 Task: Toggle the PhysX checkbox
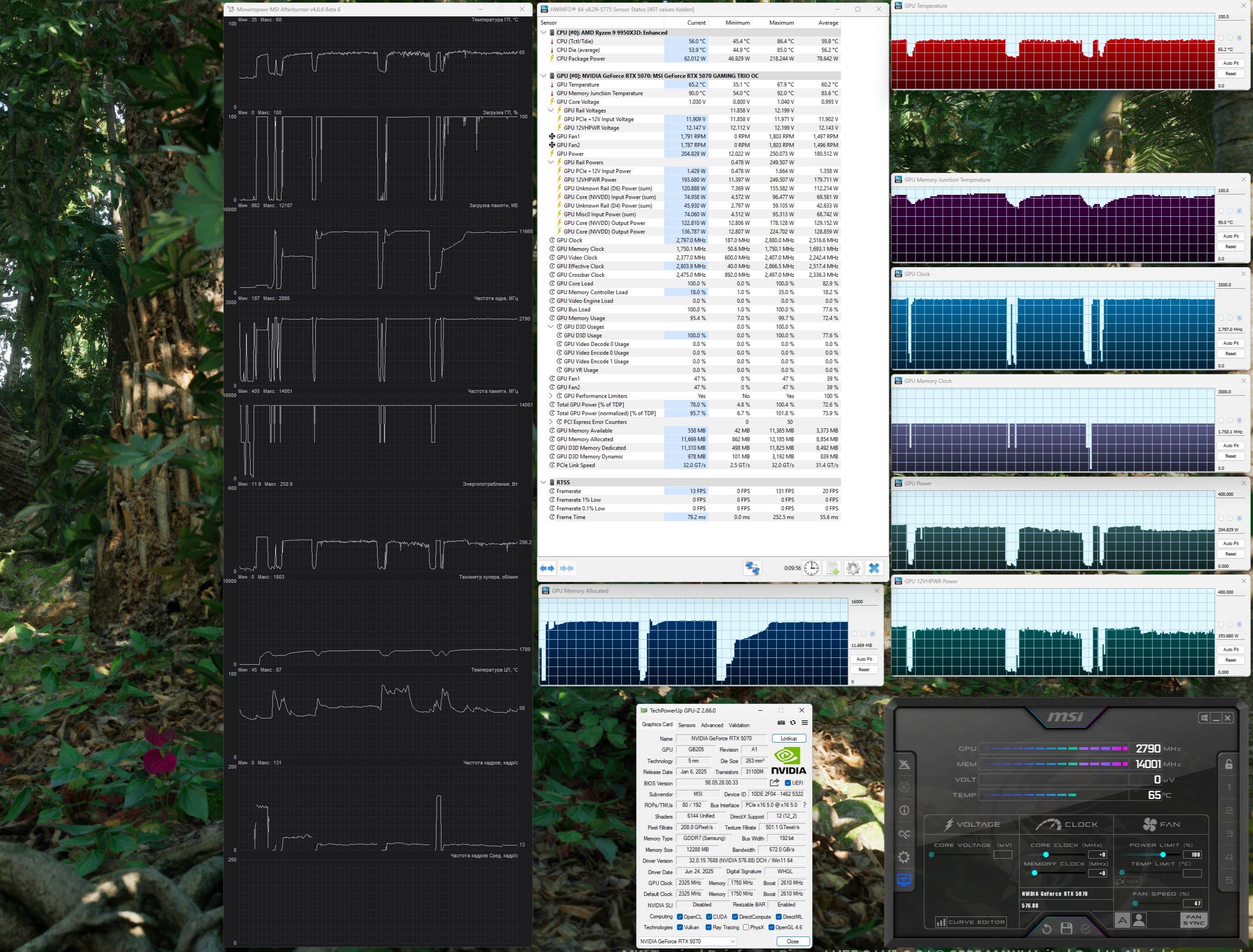coord(746,927)
